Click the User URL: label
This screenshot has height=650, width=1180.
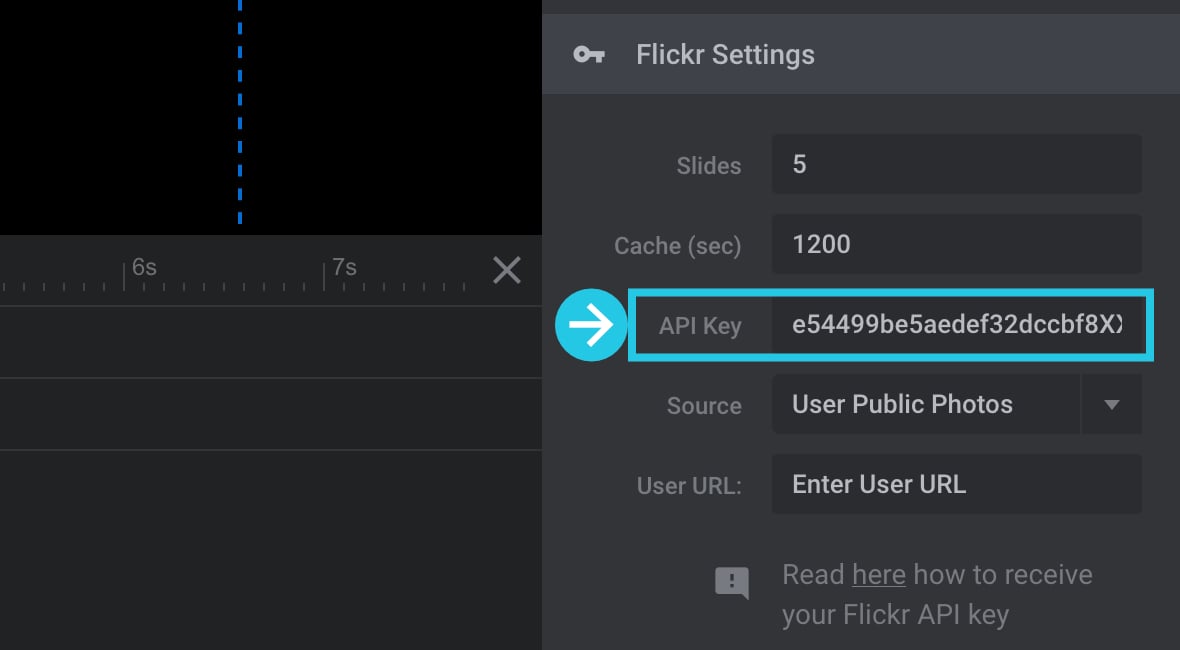[689, 486]
